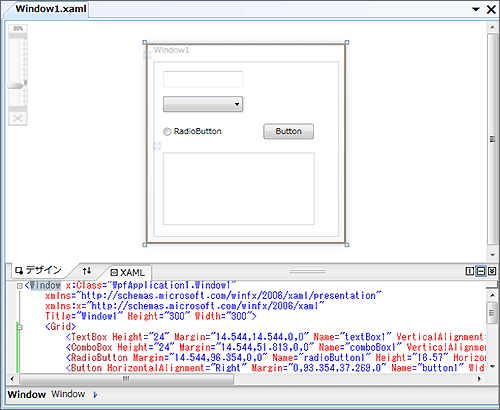Click the grid rail icon beside Window1 title

click(x=147, y=55)
